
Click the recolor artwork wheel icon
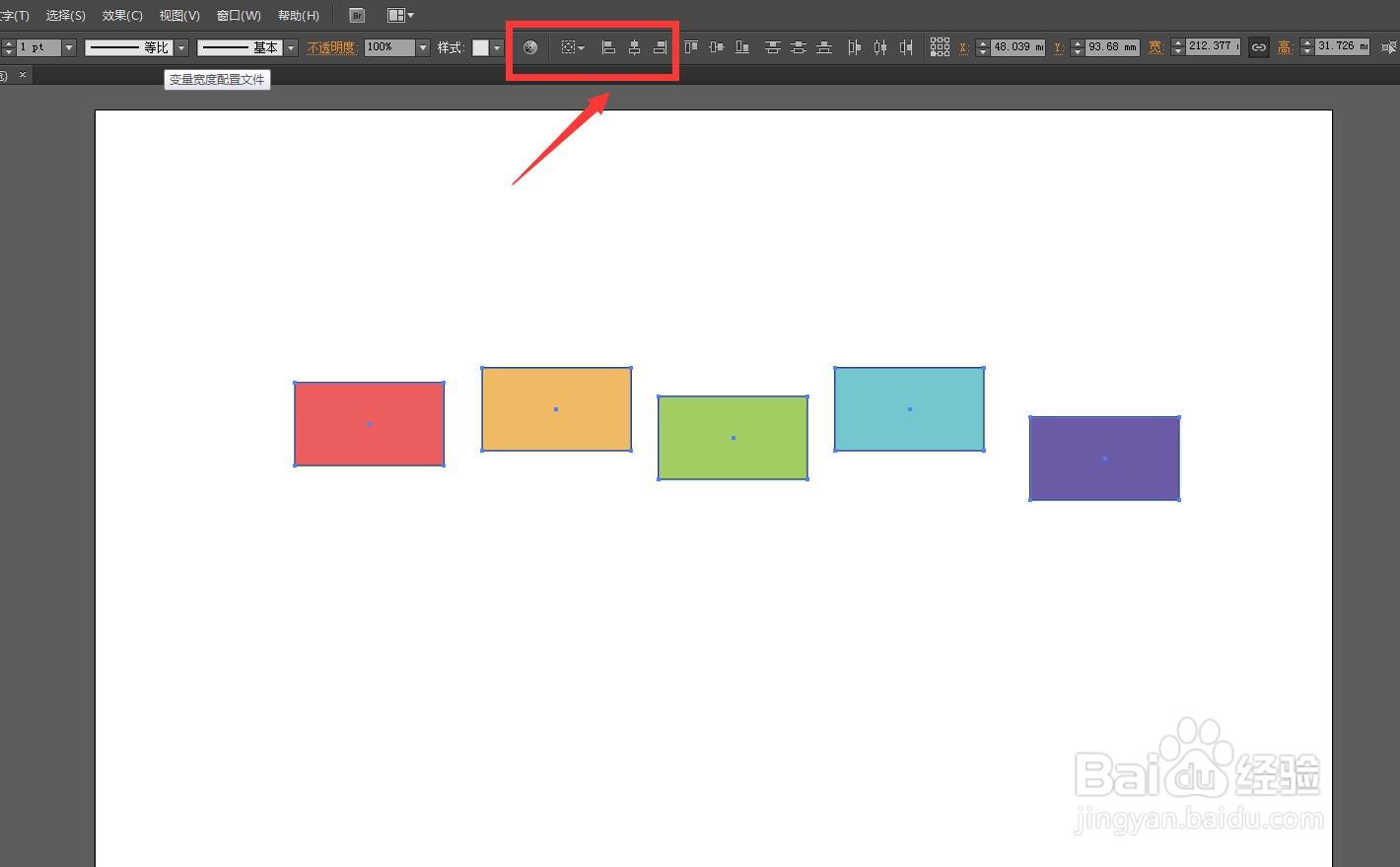[530, 47]
